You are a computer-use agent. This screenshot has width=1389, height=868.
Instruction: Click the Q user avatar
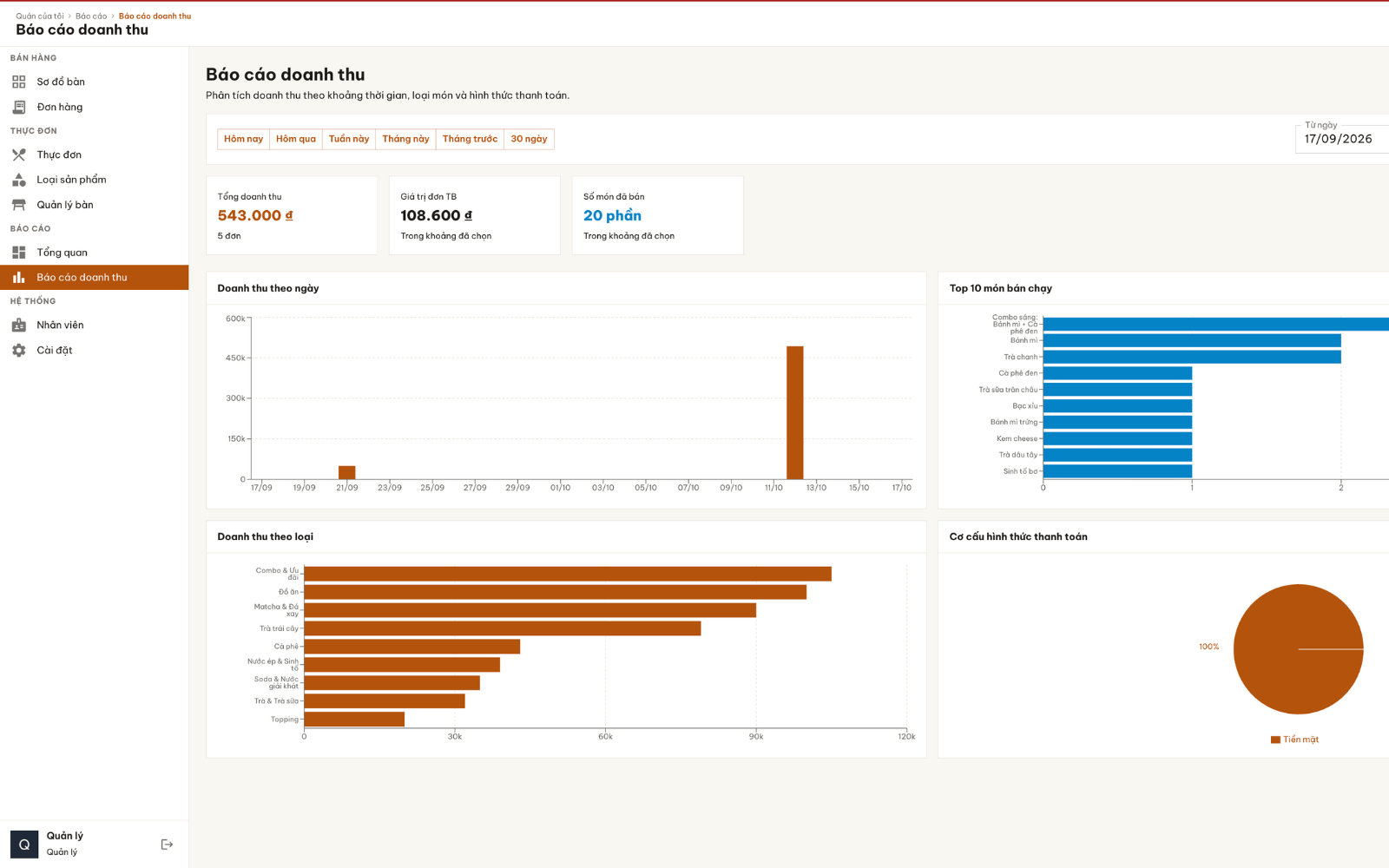click(24, 845)
